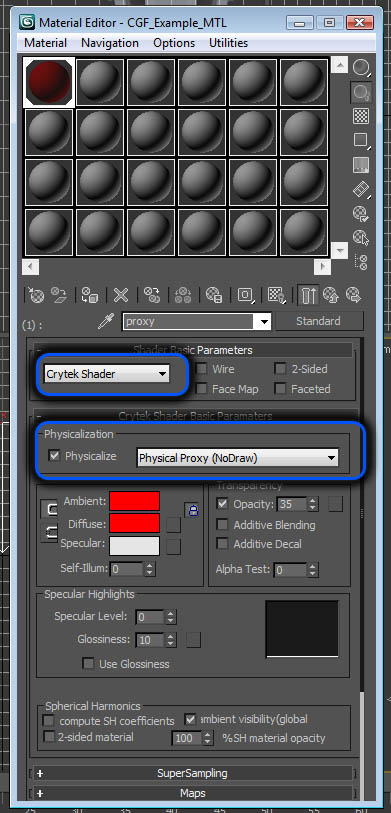Open the Material menu
This screenshot has height=813, width=391.
46,43
